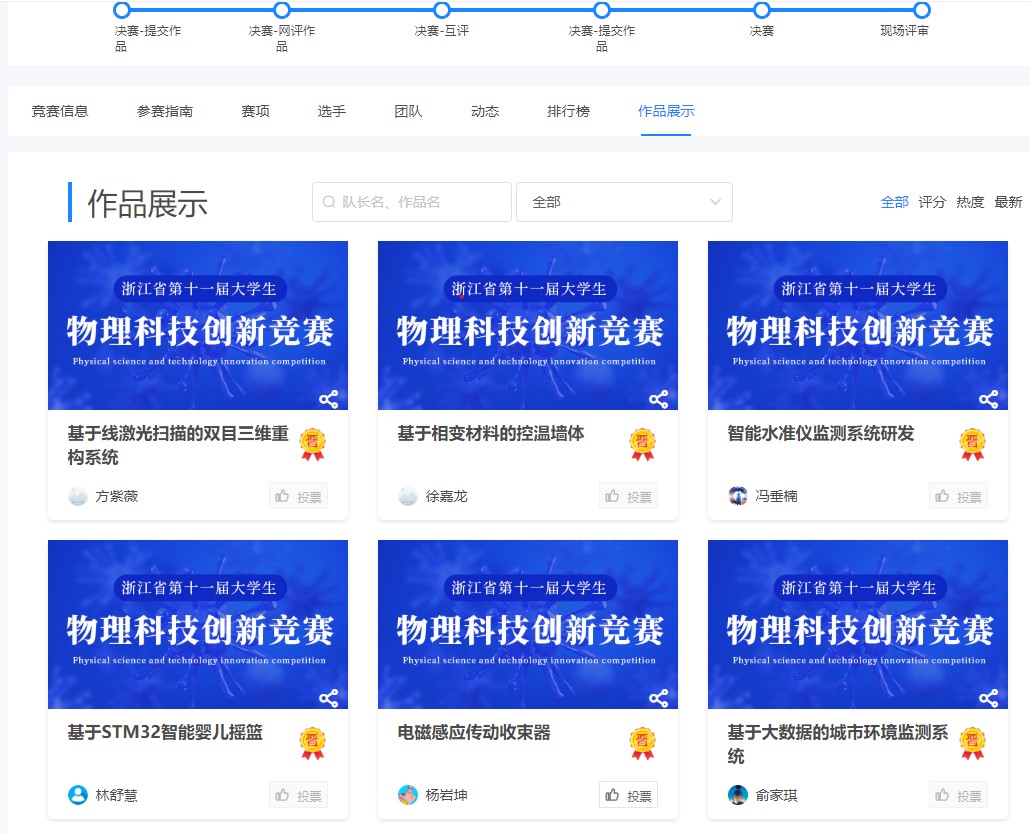1030x833 pixels.
Task: Select the 决赛-互评 stage marker
Action: tap(442, 10)
